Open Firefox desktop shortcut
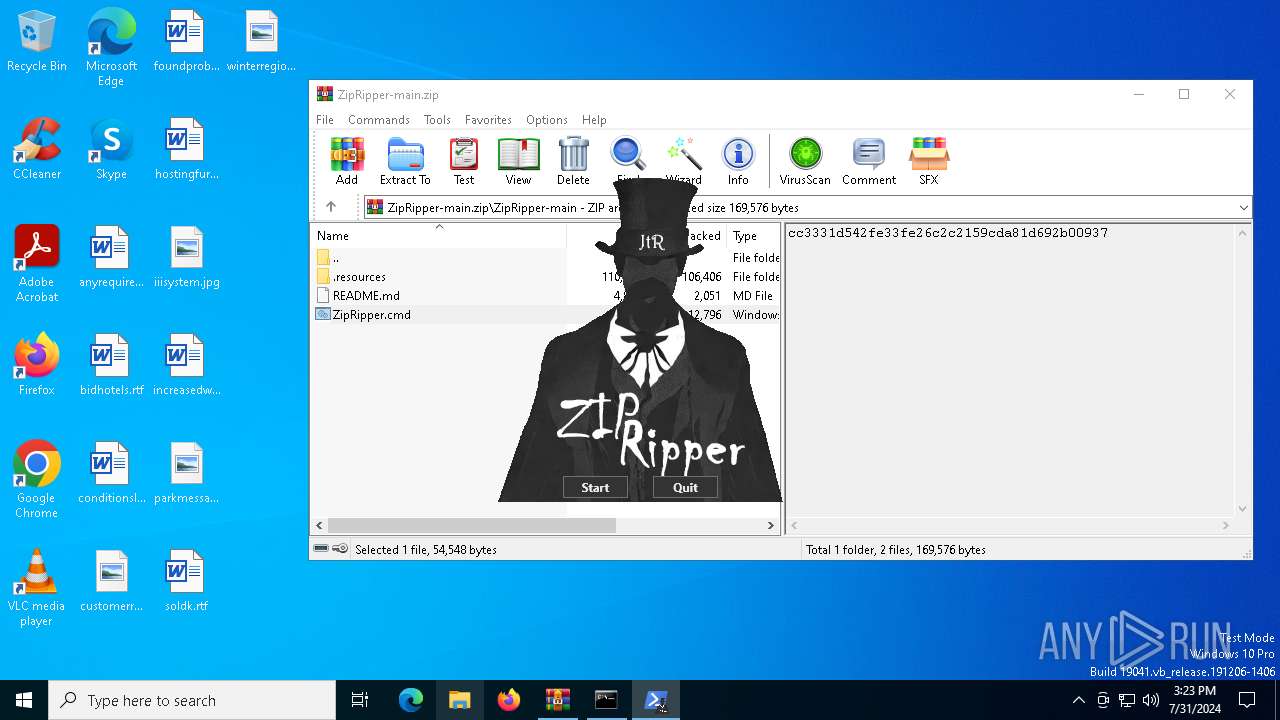This screenshot has height=720, width=1280. (x=37, y=366)
